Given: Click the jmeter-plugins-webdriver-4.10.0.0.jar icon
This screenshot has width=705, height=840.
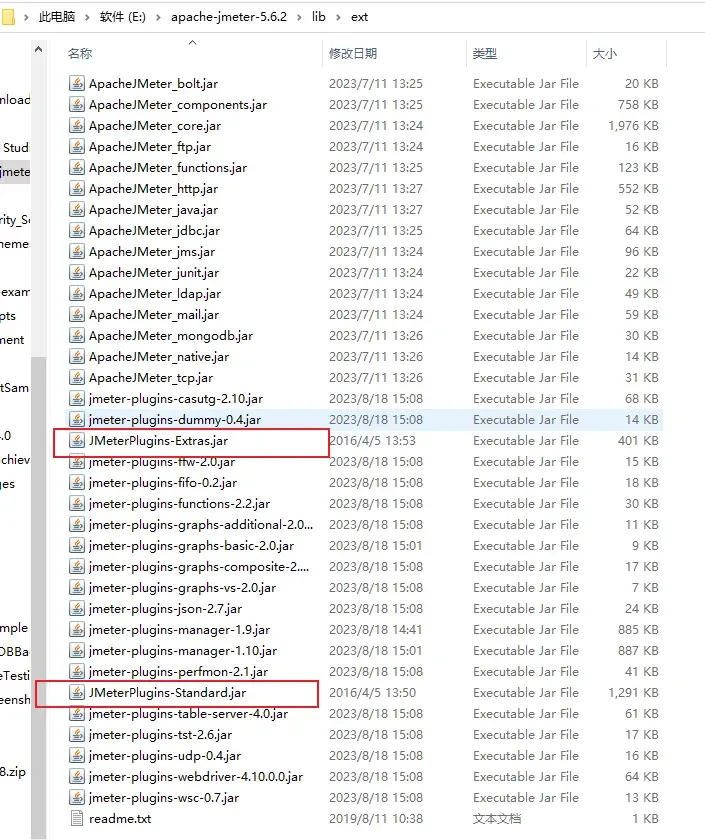Looking at the screenshot, I should (x=77, y=777).
